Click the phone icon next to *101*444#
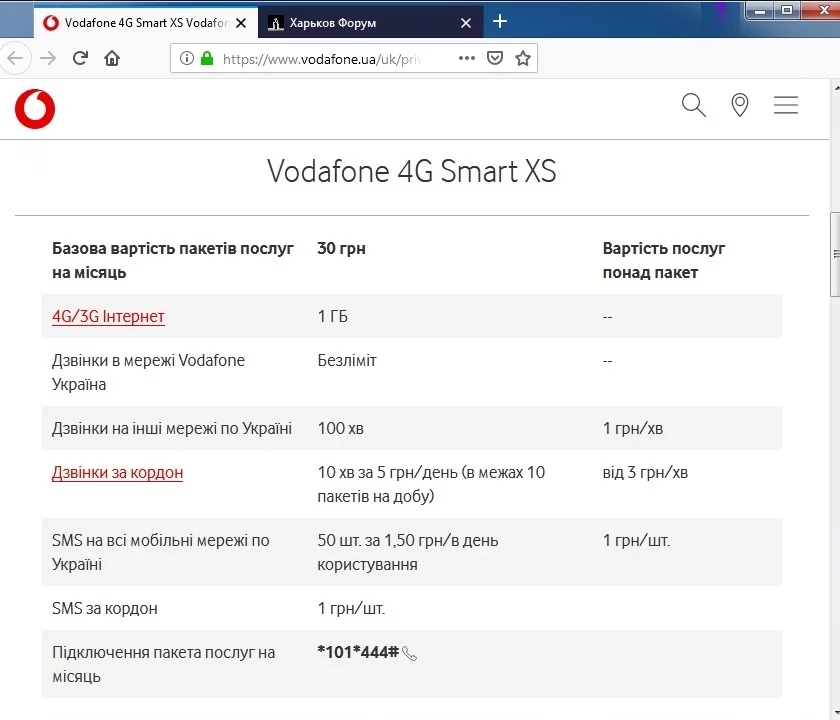Screen dimensions: 840x720 tap(409, 654)
